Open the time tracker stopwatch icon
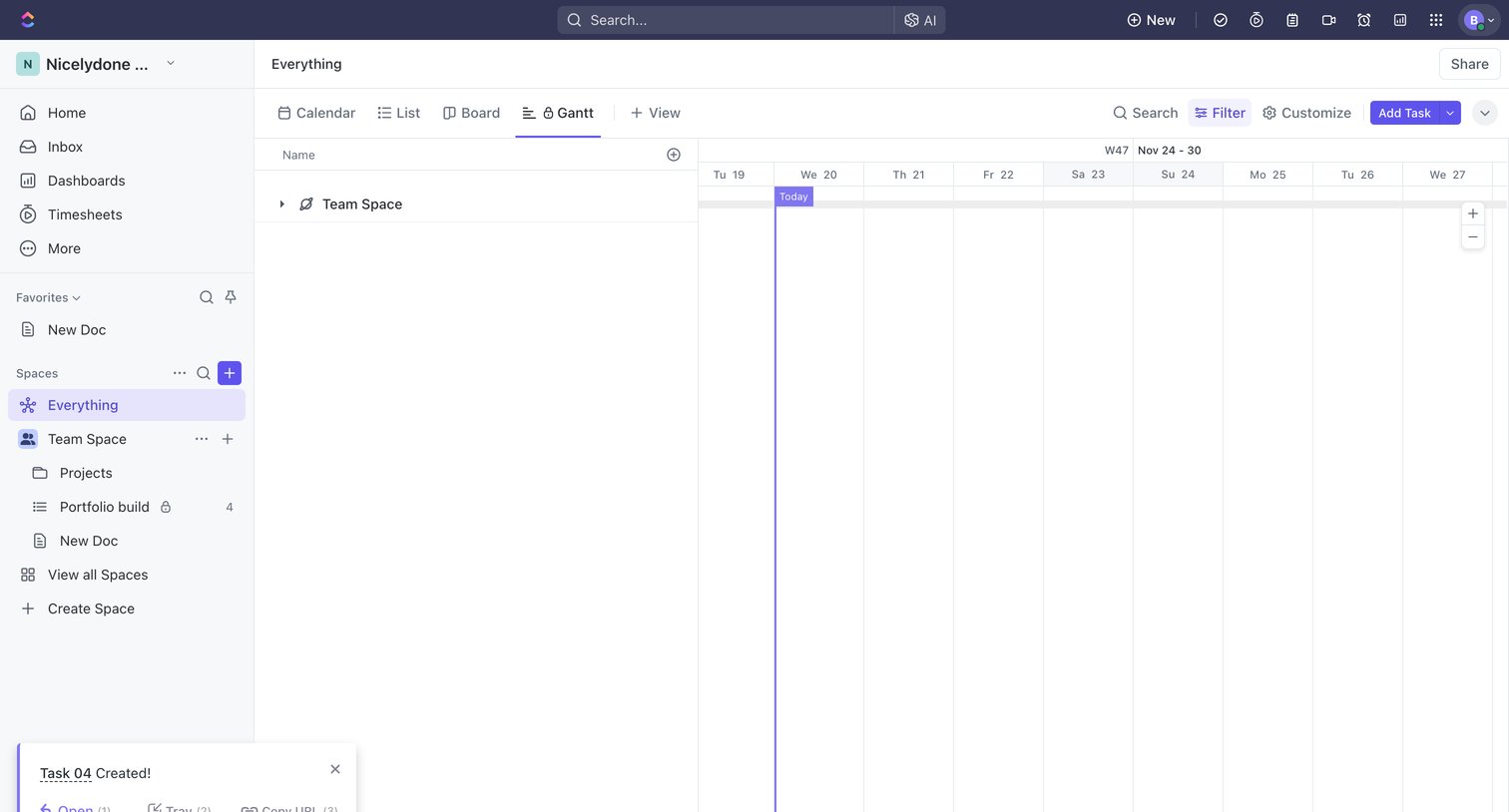Viewport: 1509px width, 812px height. [x=1257, y=20]
